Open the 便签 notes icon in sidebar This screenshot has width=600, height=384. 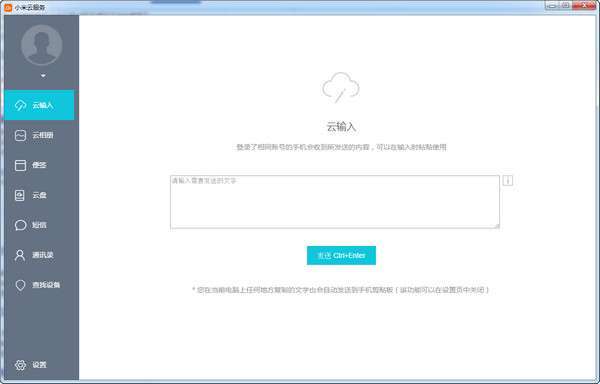point(20,165)
